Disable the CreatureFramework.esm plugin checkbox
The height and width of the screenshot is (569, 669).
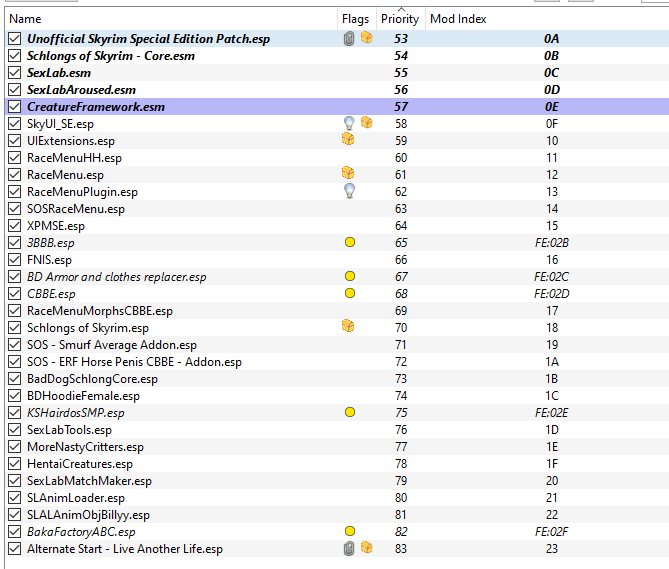pos(15,107)
